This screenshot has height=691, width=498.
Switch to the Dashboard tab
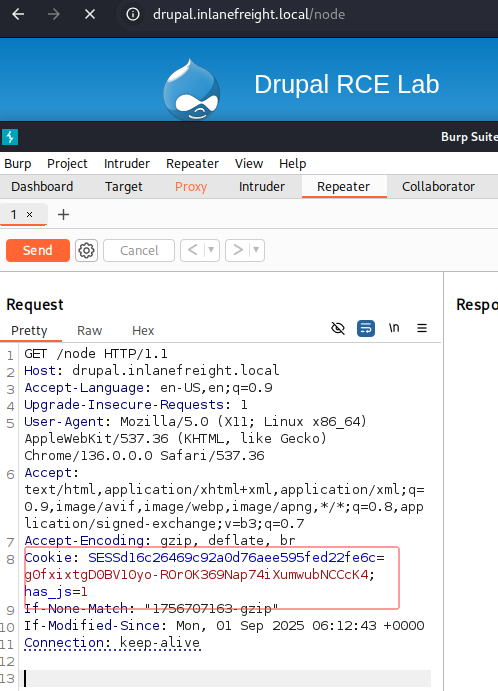point(42,187)
